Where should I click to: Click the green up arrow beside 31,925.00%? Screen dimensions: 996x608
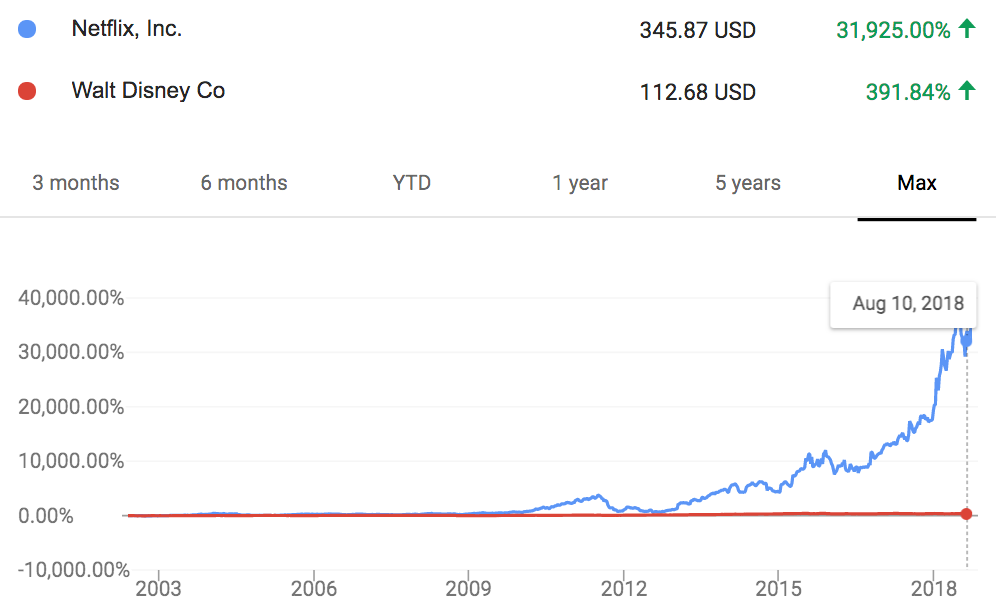click(967, 29)
